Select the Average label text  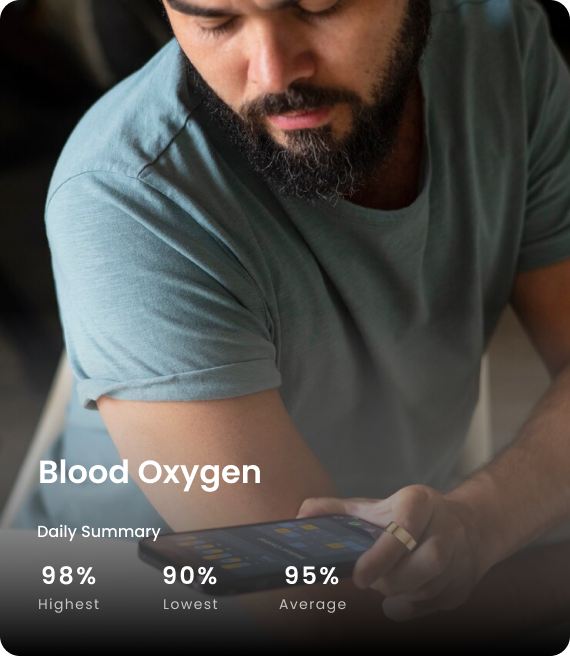(x=313, y=605)
